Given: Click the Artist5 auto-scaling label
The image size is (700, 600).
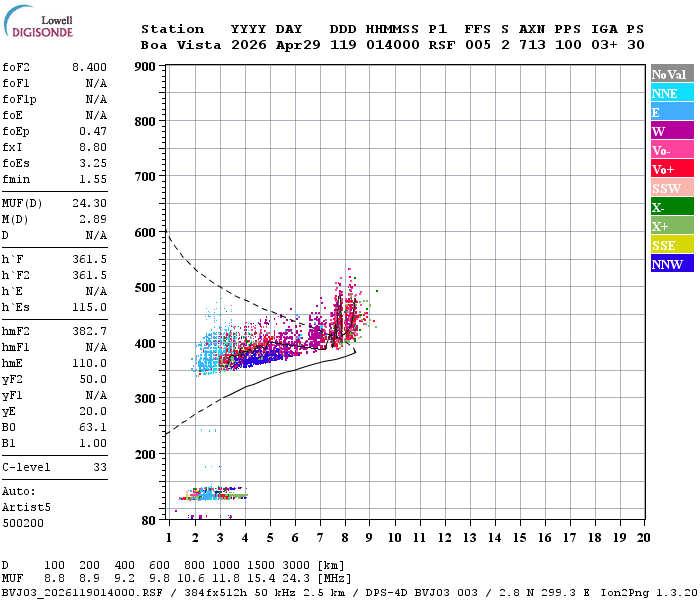Looking at the screenshot, I should 26,508.
